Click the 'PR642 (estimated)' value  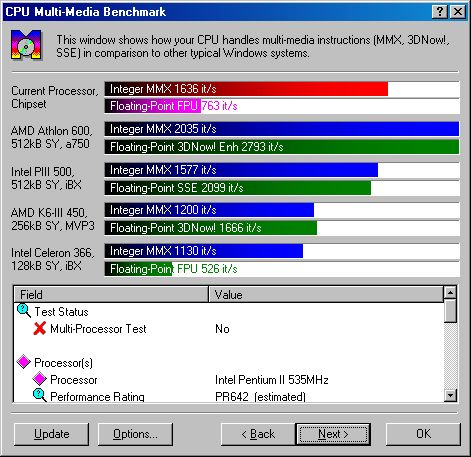pyautogui.click(x=260, y=397)
